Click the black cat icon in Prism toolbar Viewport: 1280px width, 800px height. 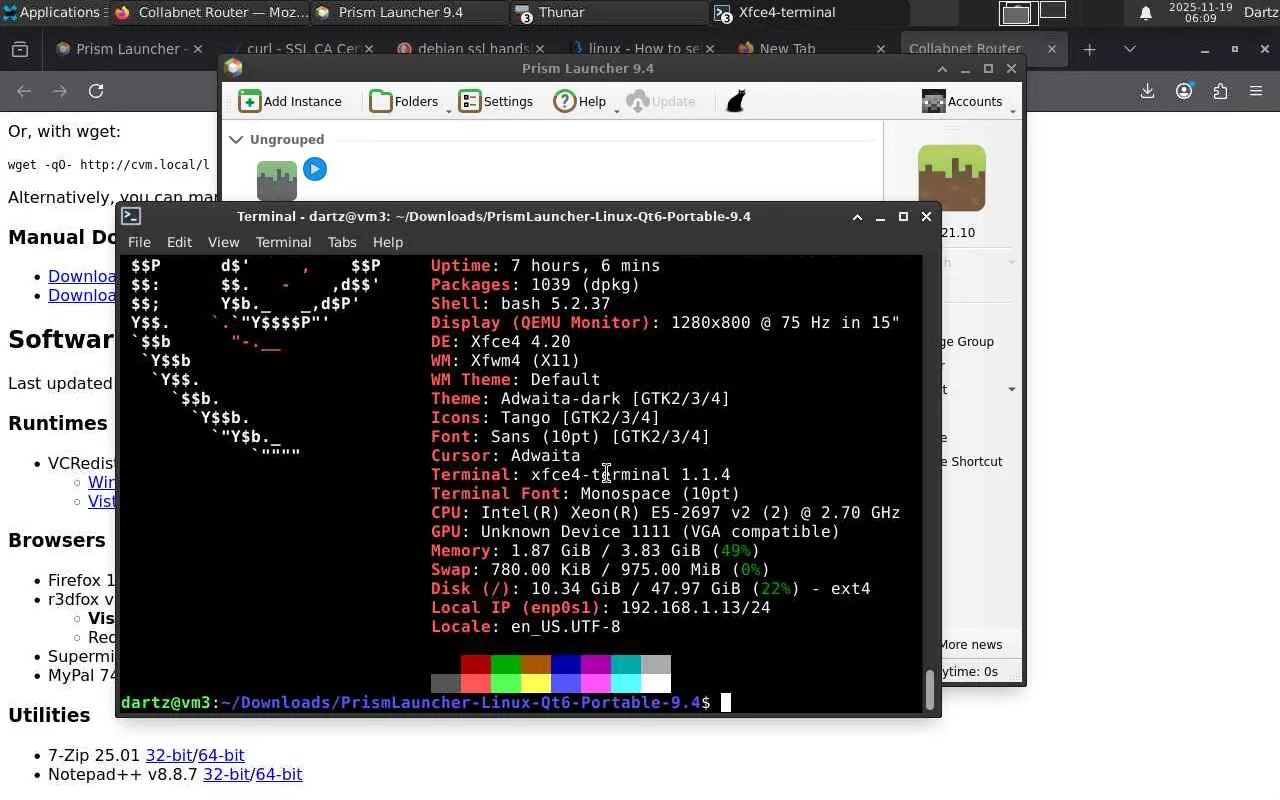[736, 101]
